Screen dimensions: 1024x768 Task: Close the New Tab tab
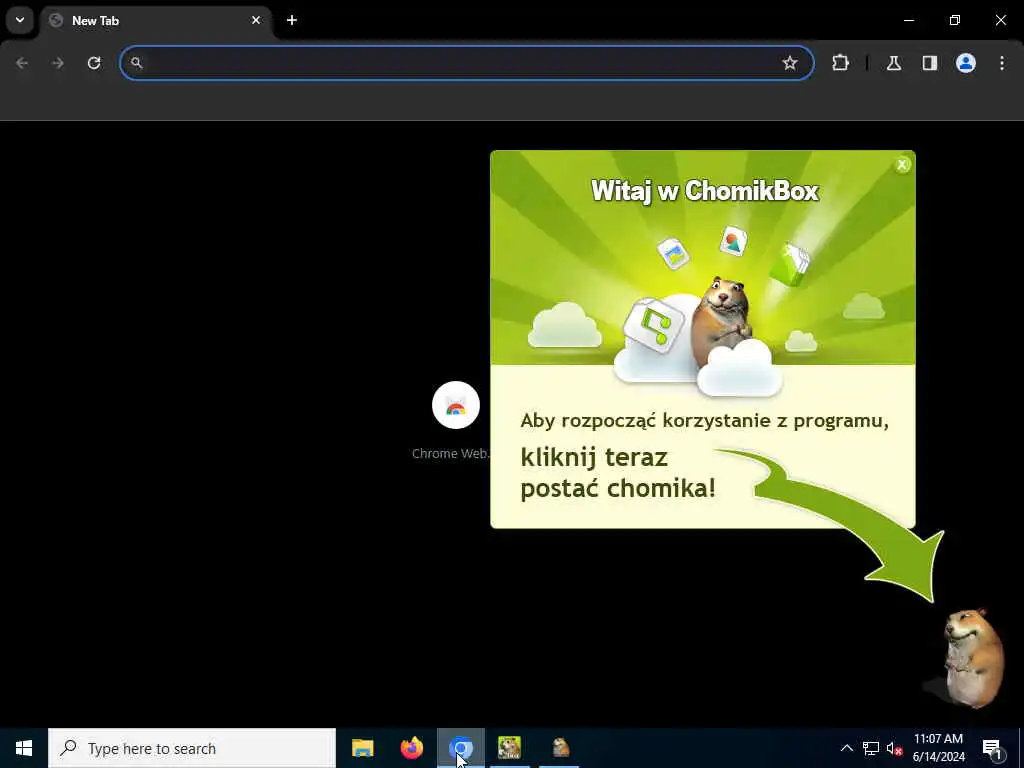coord(256,20)
